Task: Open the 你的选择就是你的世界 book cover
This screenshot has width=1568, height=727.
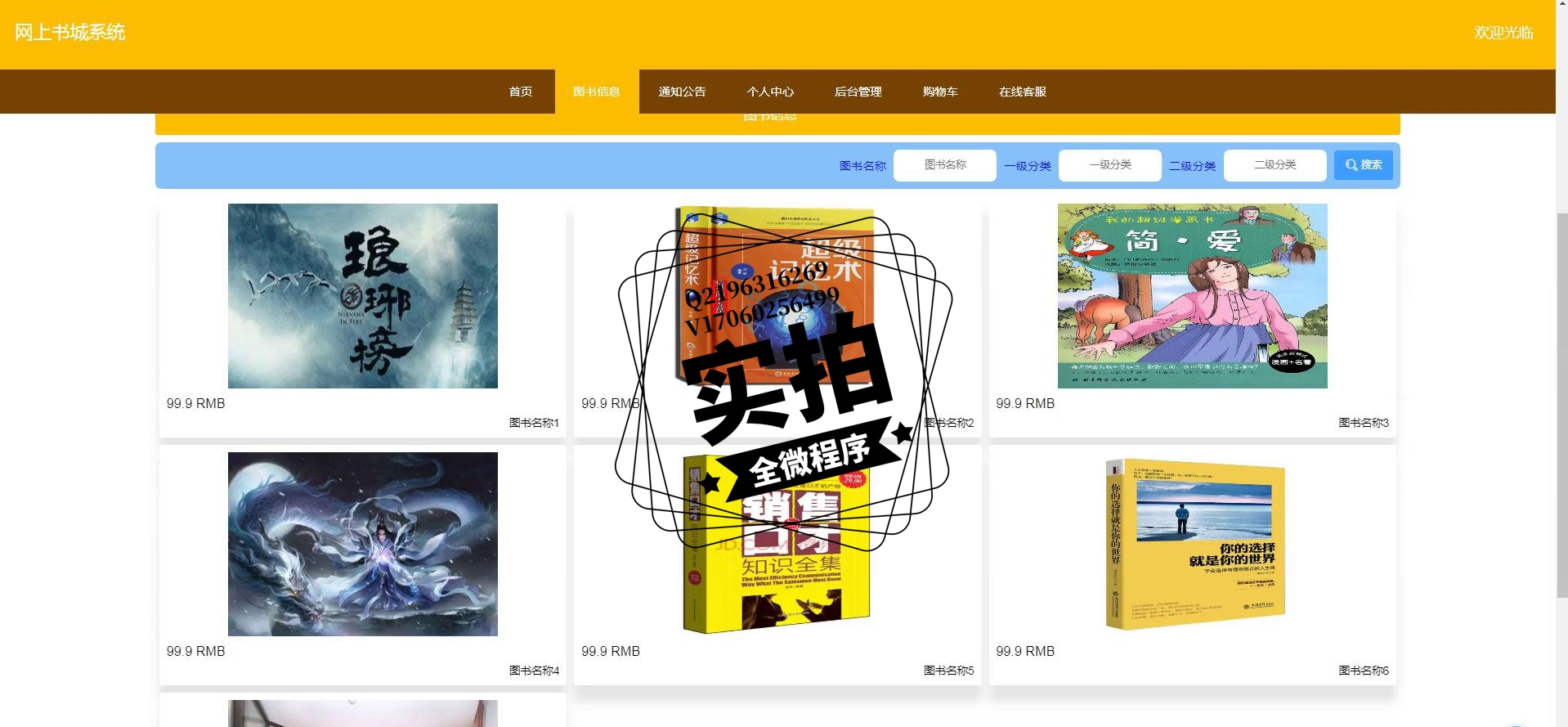Action: 1195,544
